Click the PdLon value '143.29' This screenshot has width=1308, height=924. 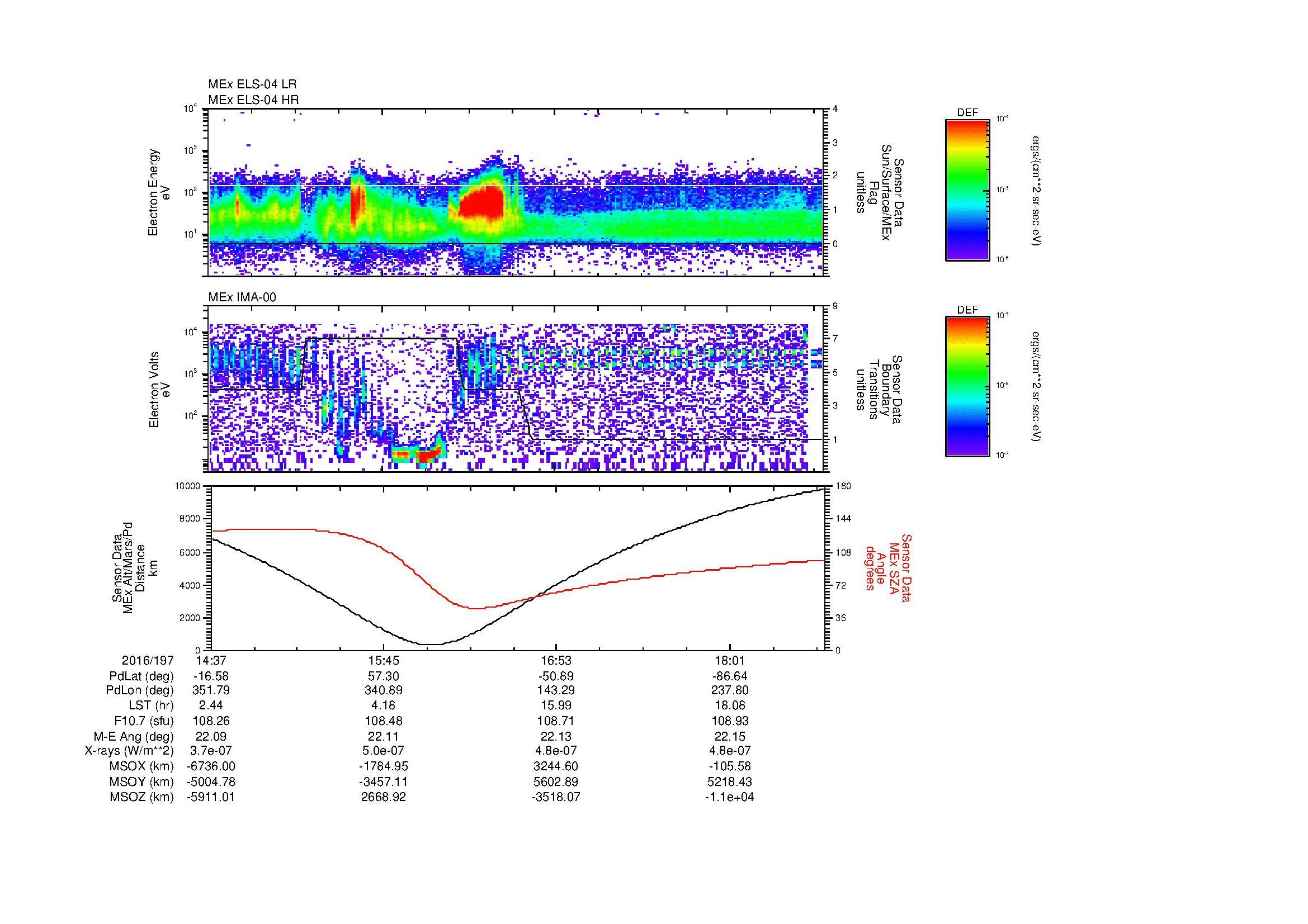click(x=556, y=690)
